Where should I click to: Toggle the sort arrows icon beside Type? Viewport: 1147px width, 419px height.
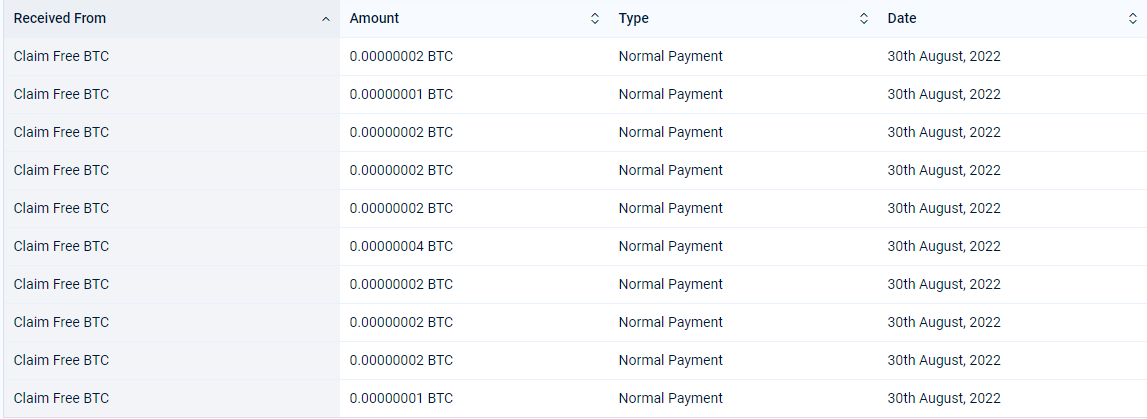point(864,19)
